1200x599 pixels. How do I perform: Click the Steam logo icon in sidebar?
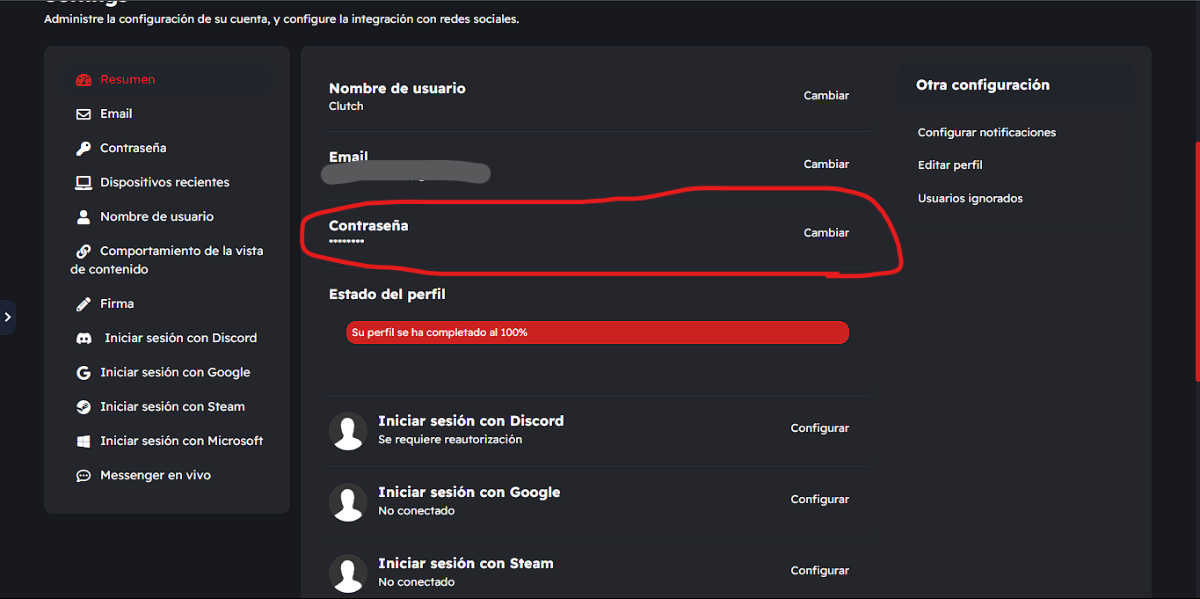84,407
